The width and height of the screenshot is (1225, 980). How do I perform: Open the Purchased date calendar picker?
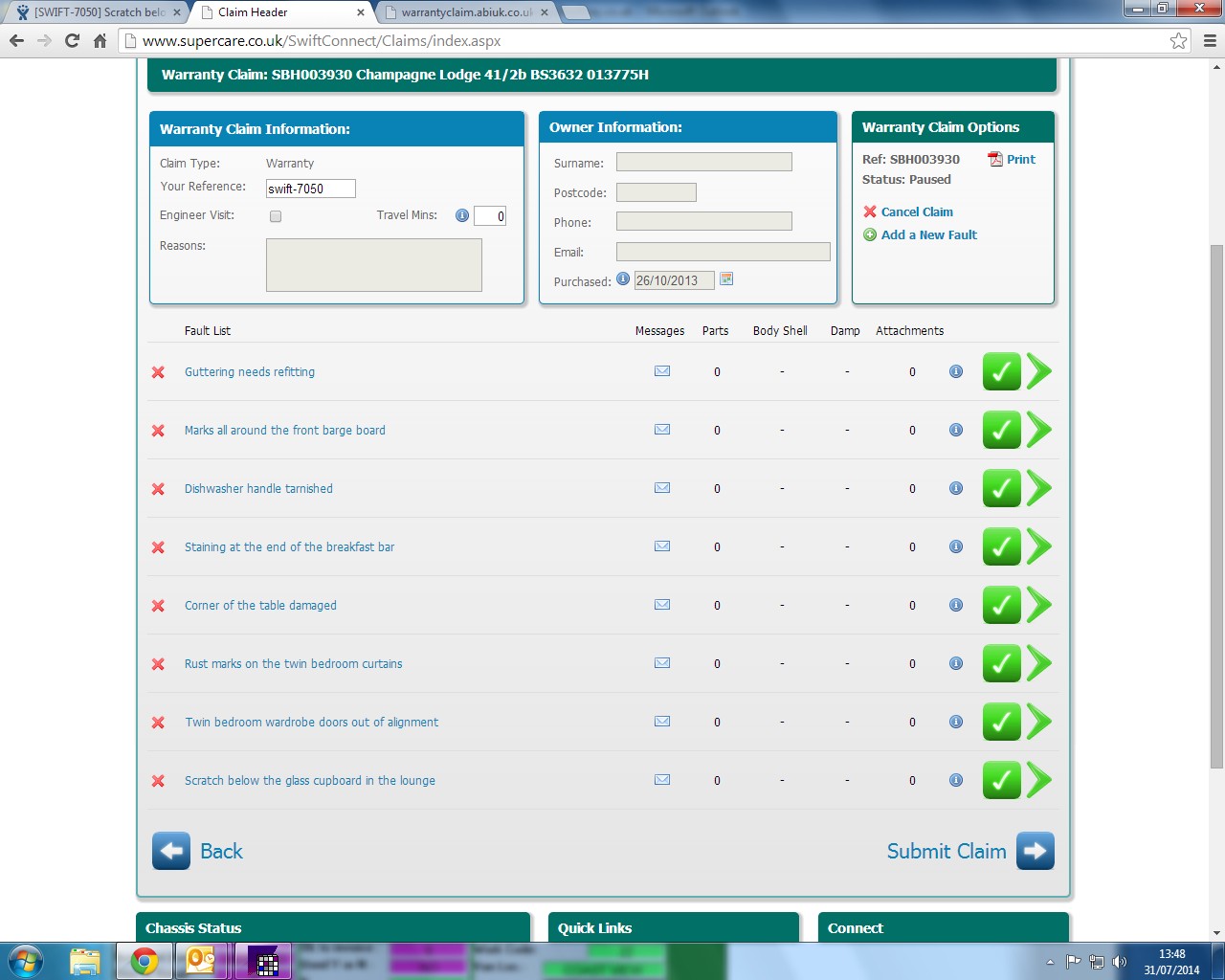[x=726, y=278]
